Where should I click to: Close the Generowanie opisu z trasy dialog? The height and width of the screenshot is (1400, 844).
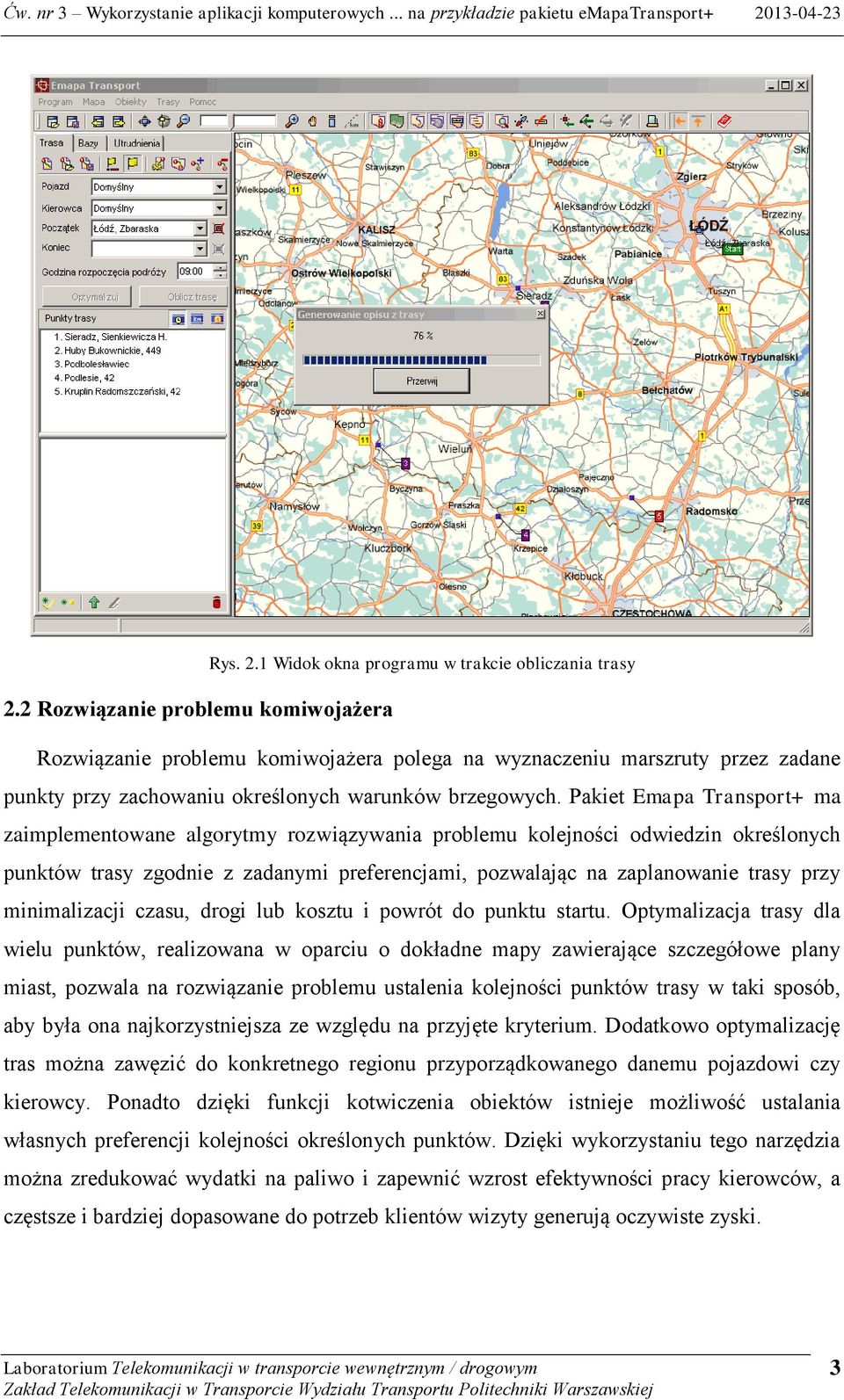click(x=541, y=314)
